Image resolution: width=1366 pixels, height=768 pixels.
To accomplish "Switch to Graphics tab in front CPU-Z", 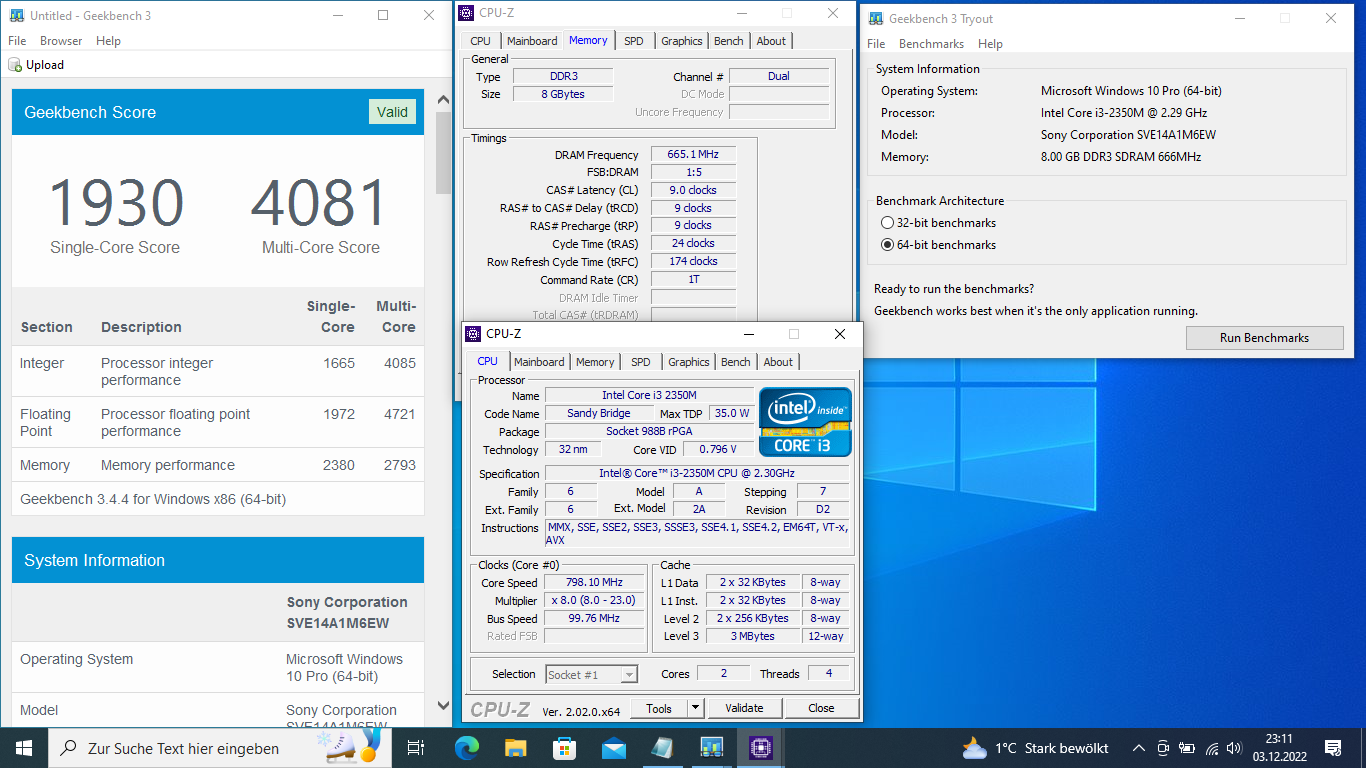I will pos(689,362).
